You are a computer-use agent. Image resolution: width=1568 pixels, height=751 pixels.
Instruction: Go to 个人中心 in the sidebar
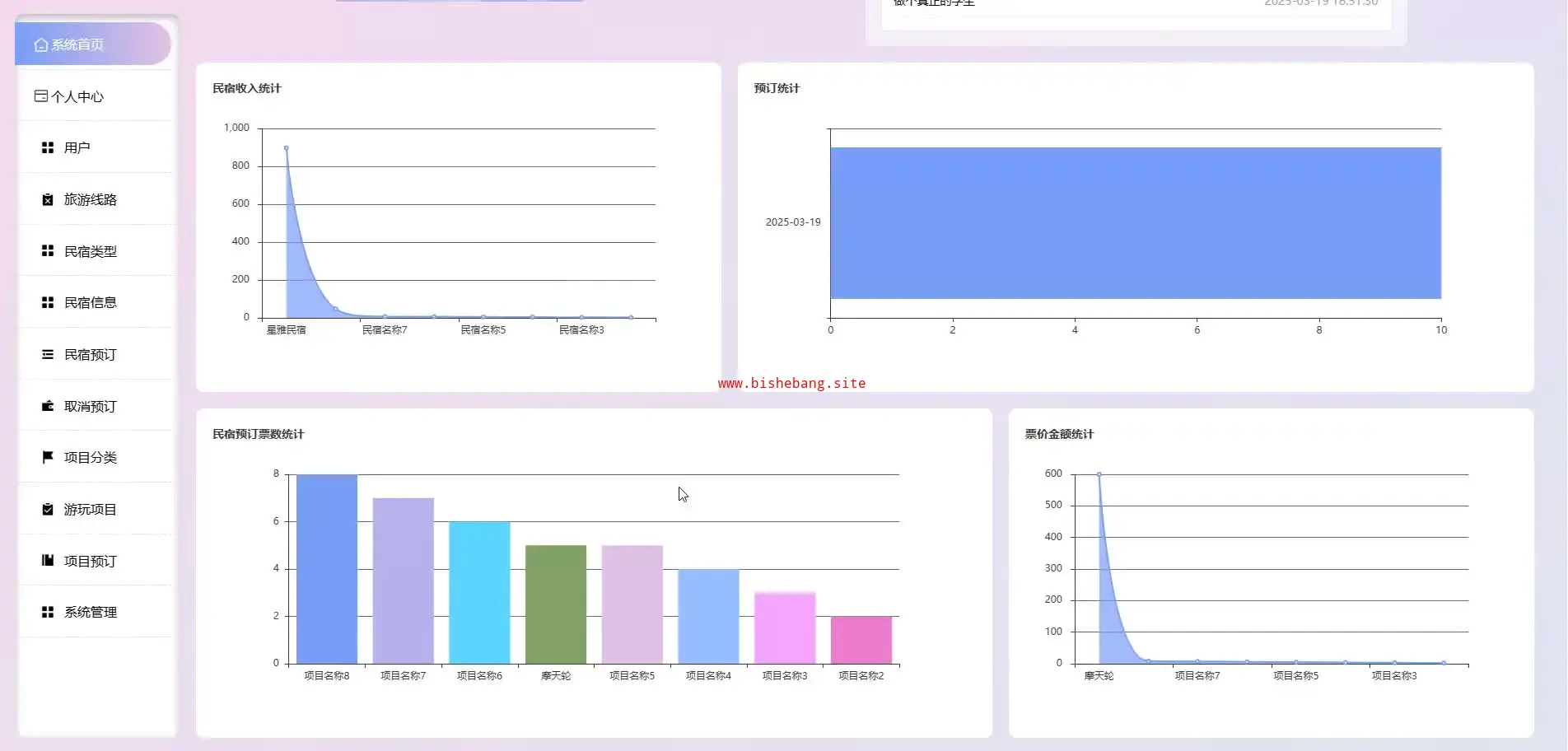[96, 96]
